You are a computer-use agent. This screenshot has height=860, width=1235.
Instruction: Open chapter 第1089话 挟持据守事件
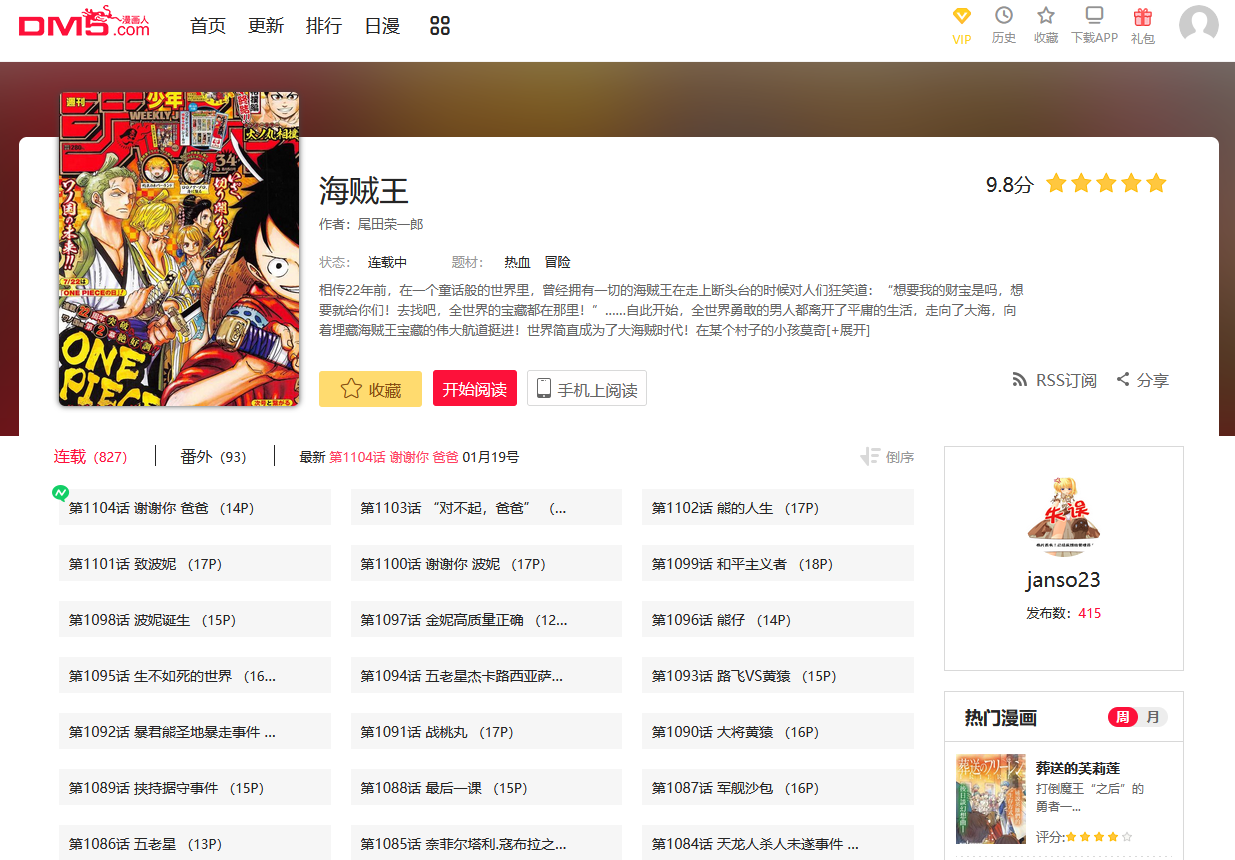pos(195,787)
